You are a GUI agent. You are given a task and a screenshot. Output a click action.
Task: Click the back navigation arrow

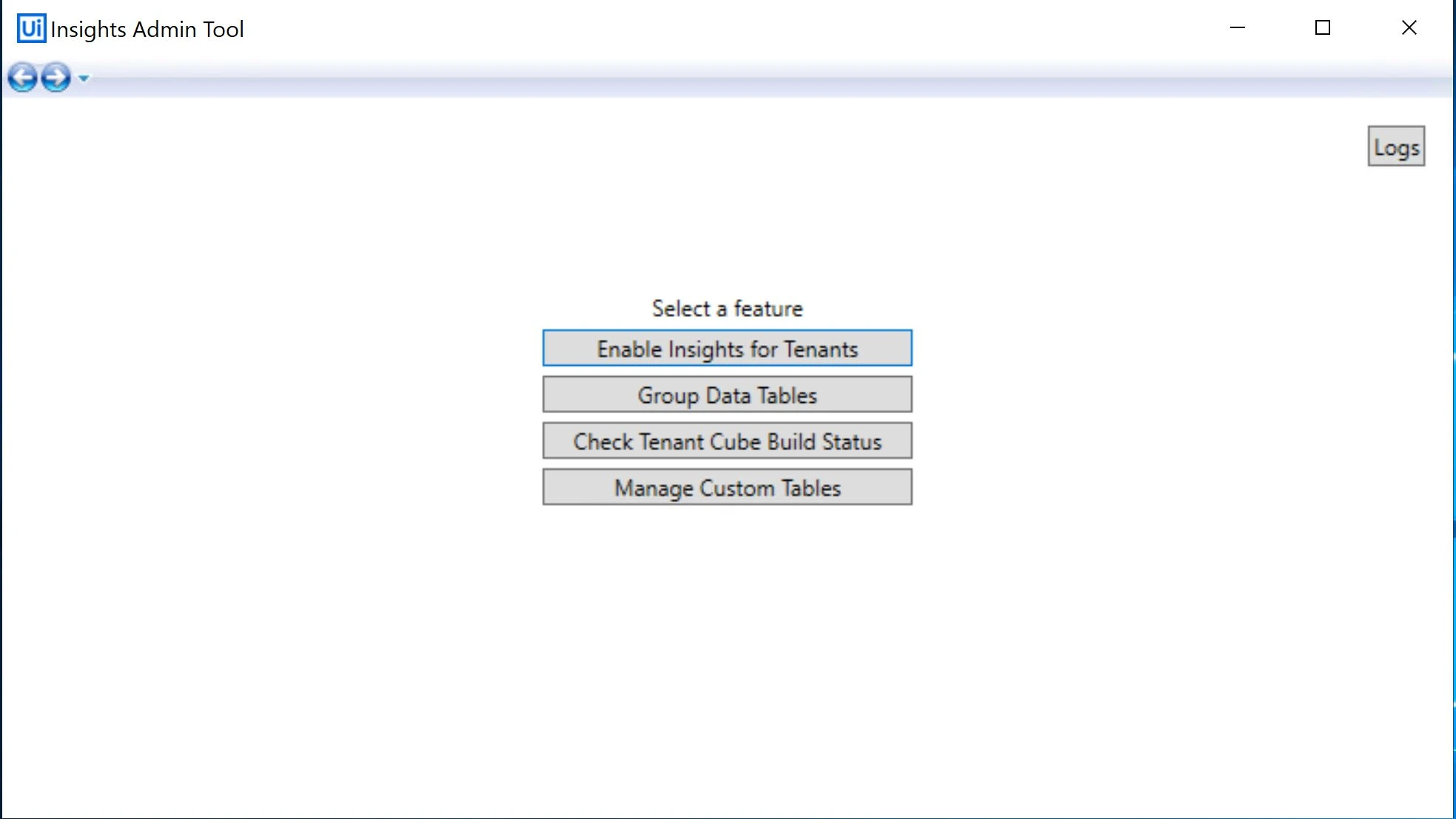click(23, 77)
